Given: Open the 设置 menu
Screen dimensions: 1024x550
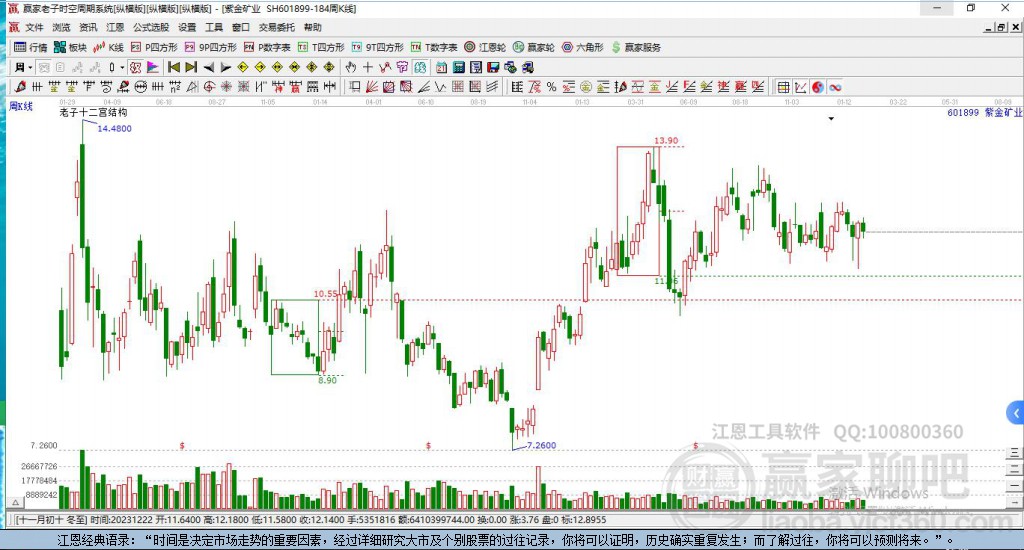Looking at the screenshot, I should tap(187, 27).
